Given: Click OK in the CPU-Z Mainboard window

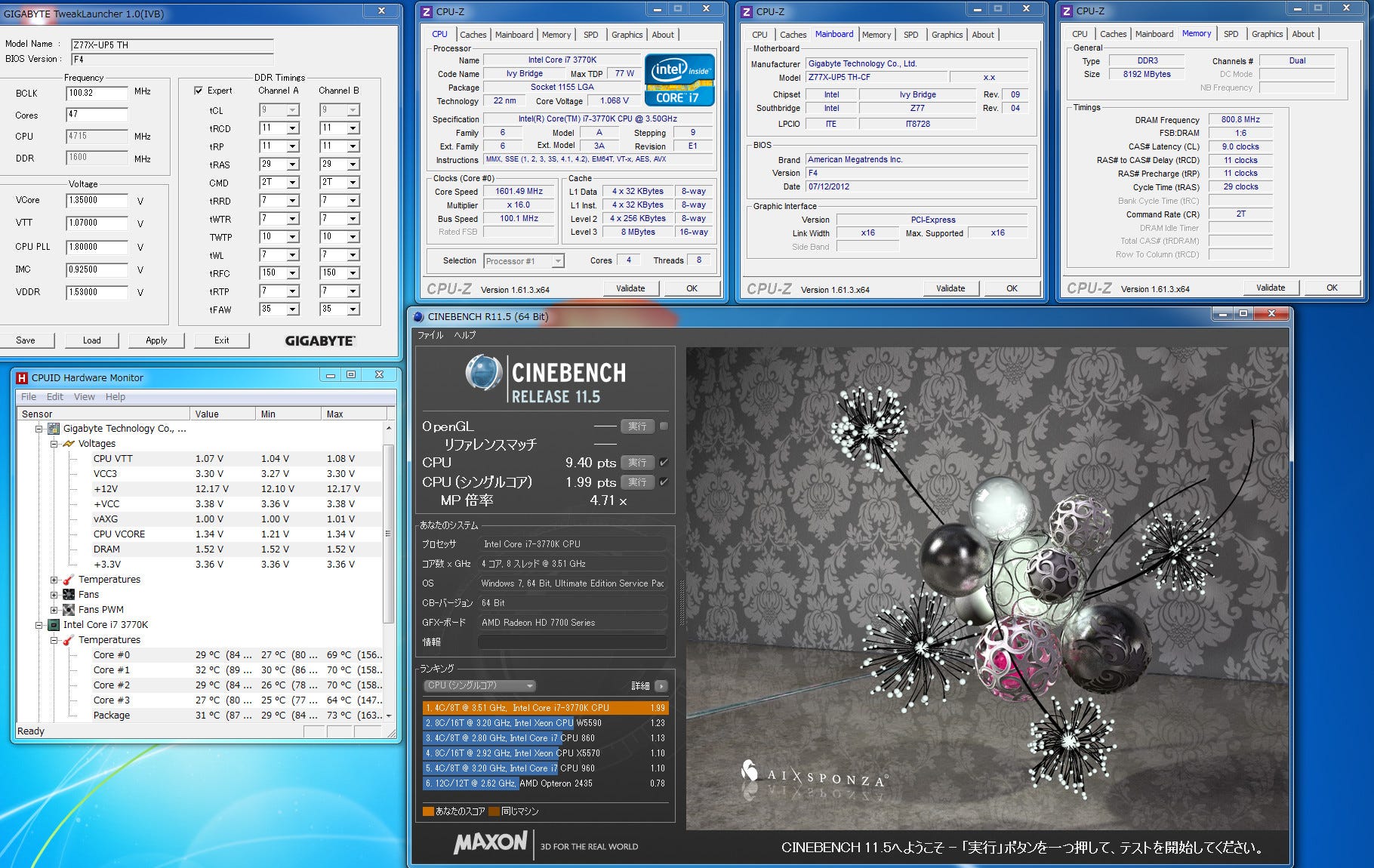Looking at the screenshot, I should click(x=1012, y=288).
